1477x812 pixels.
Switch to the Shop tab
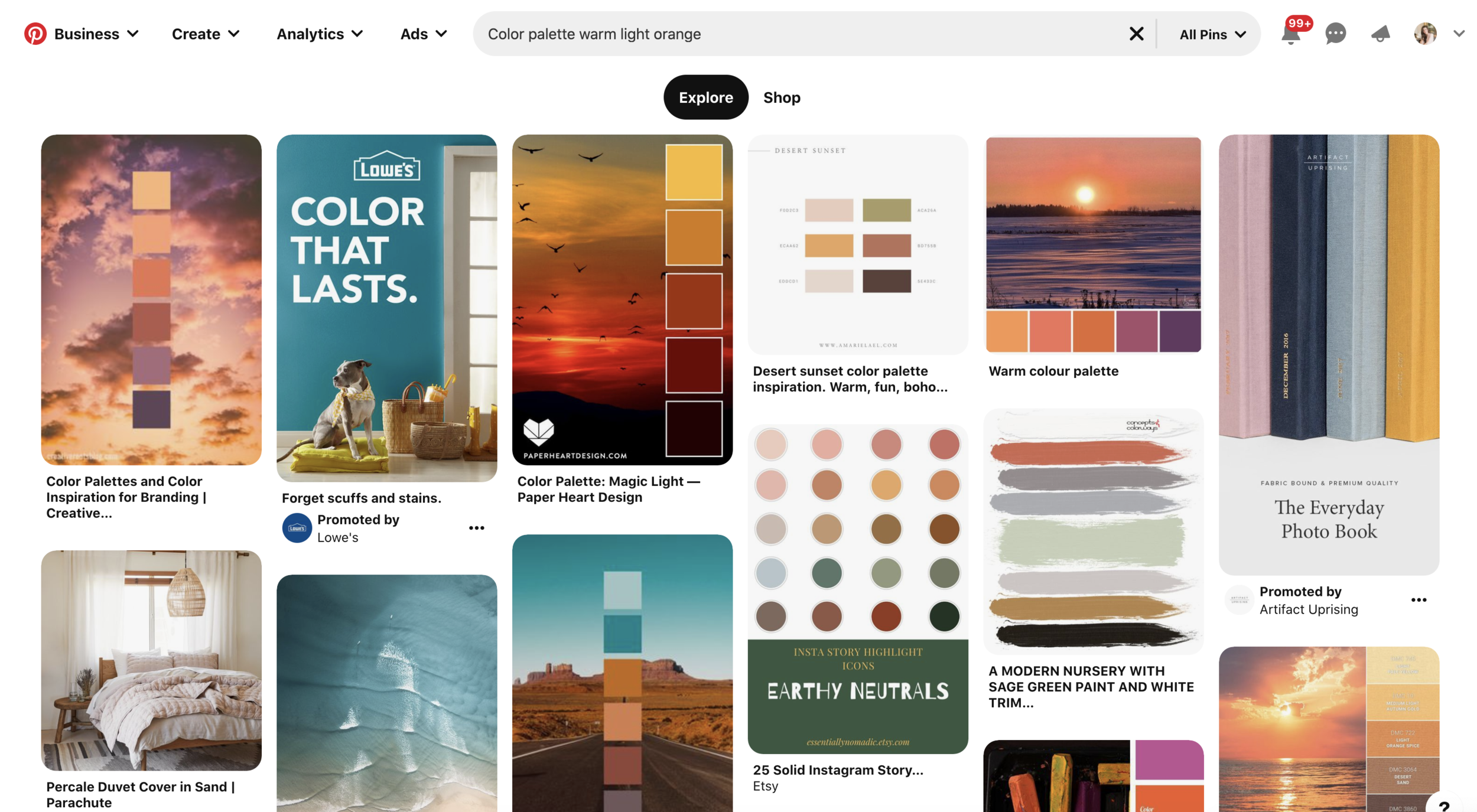pyautogui.click(x=781, y=97)
